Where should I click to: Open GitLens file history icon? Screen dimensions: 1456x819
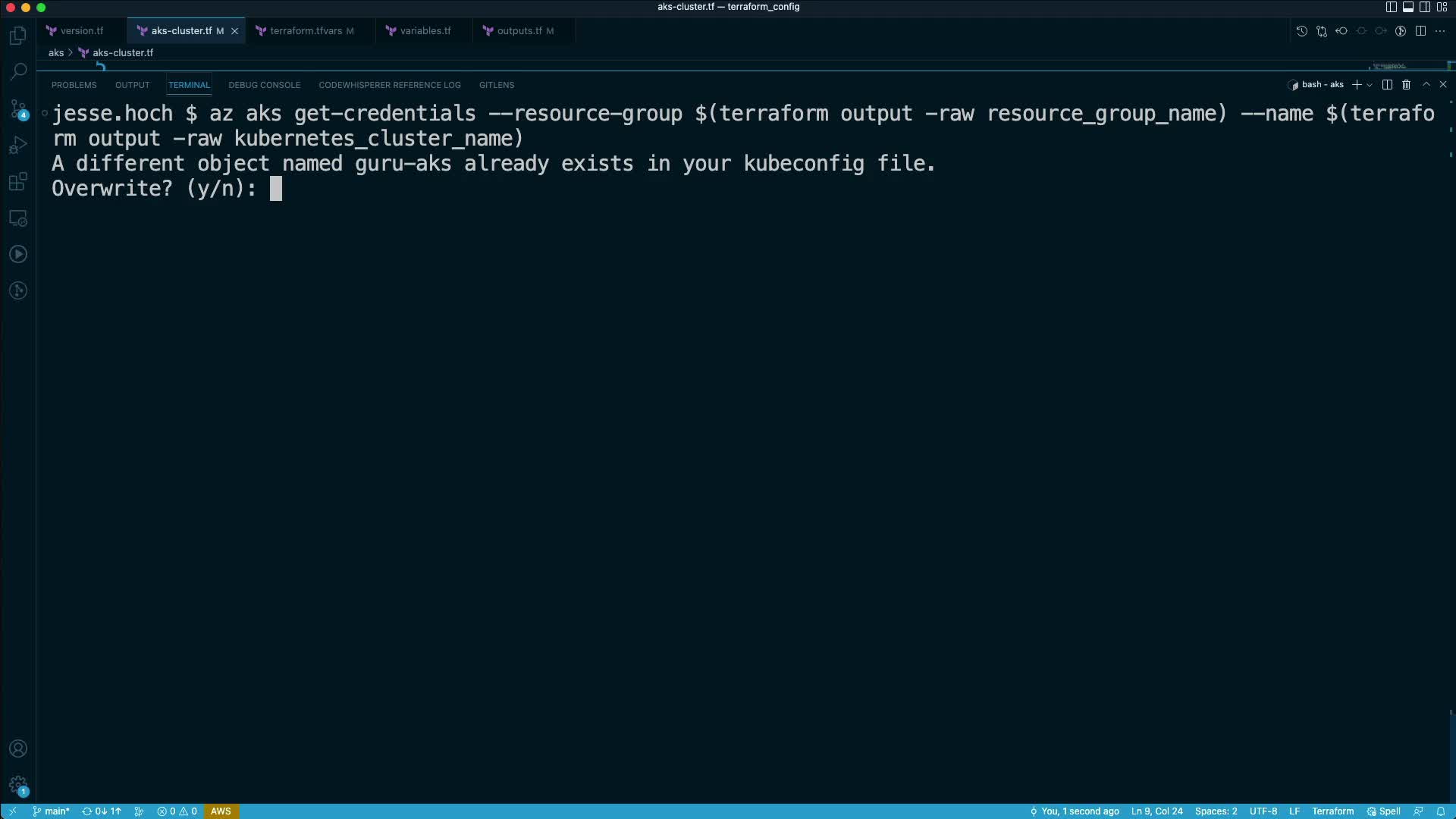[1301, 31]
